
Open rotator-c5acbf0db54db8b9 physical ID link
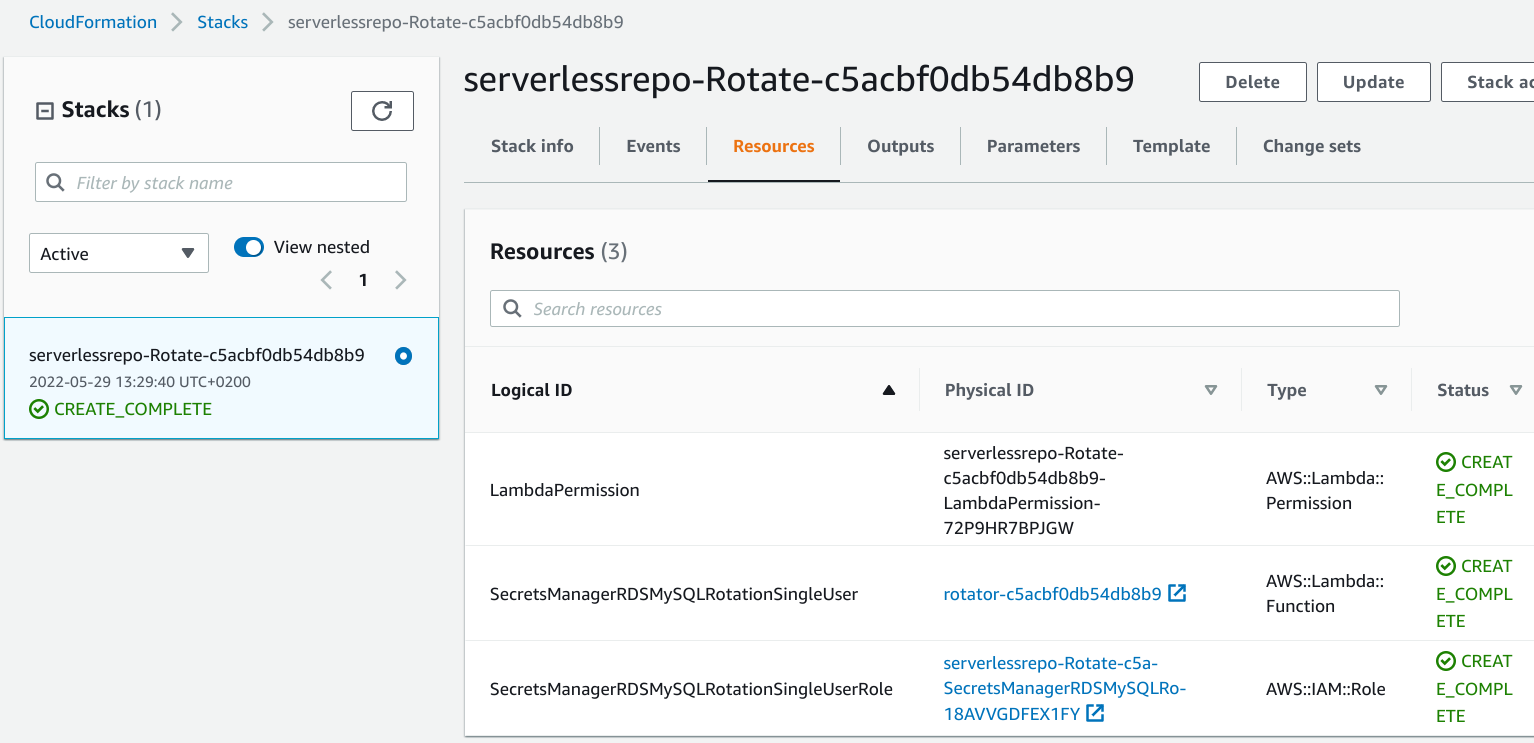click(1052, 594)
